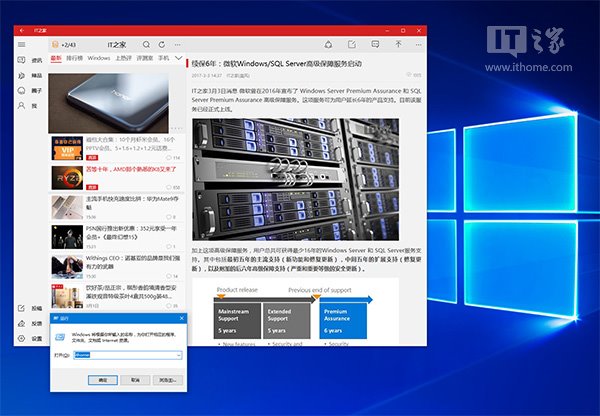The image size is (600, 416).
Task: Click the back arrow in the title bar
Action: point(22,30)
